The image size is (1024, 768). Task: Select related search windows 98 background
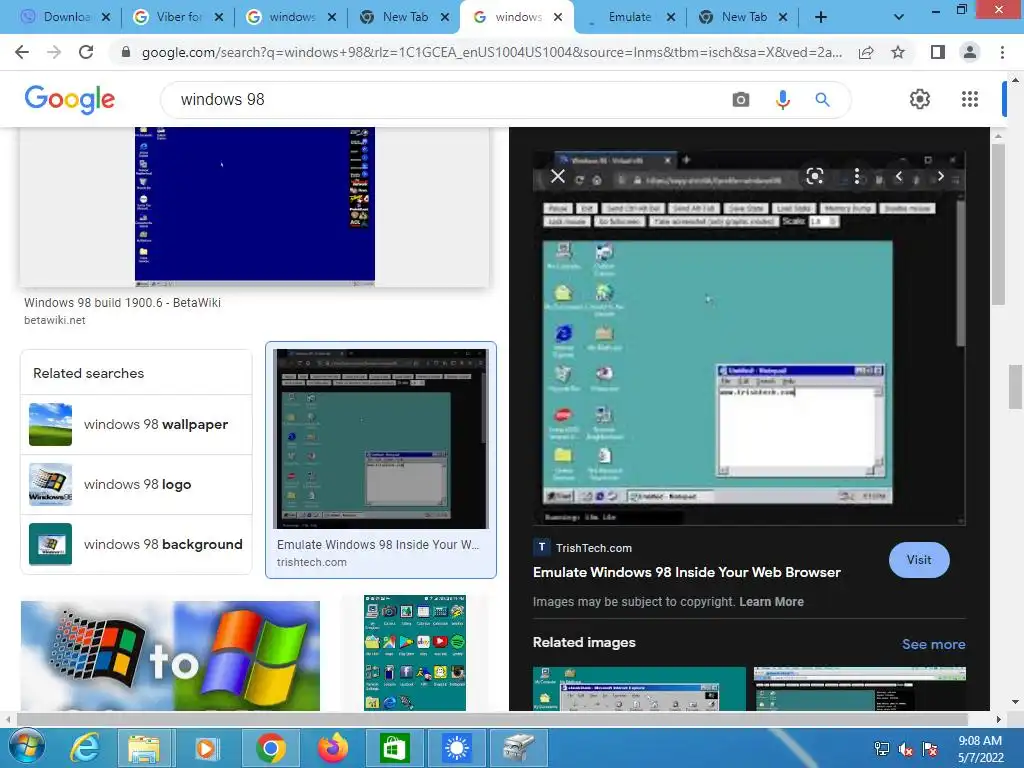pos(136,545)
